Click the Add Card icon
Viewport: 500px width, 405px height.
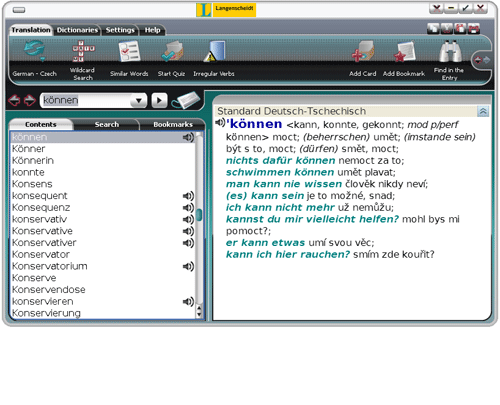tap(363, 51)
